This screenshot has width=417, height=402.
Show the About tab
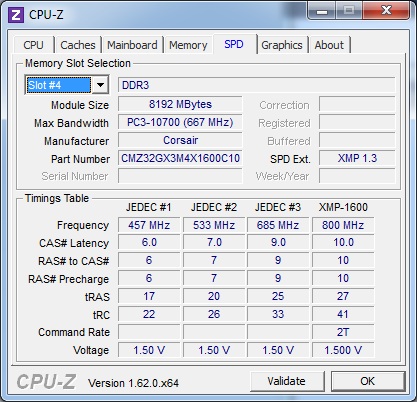[329, 45]
